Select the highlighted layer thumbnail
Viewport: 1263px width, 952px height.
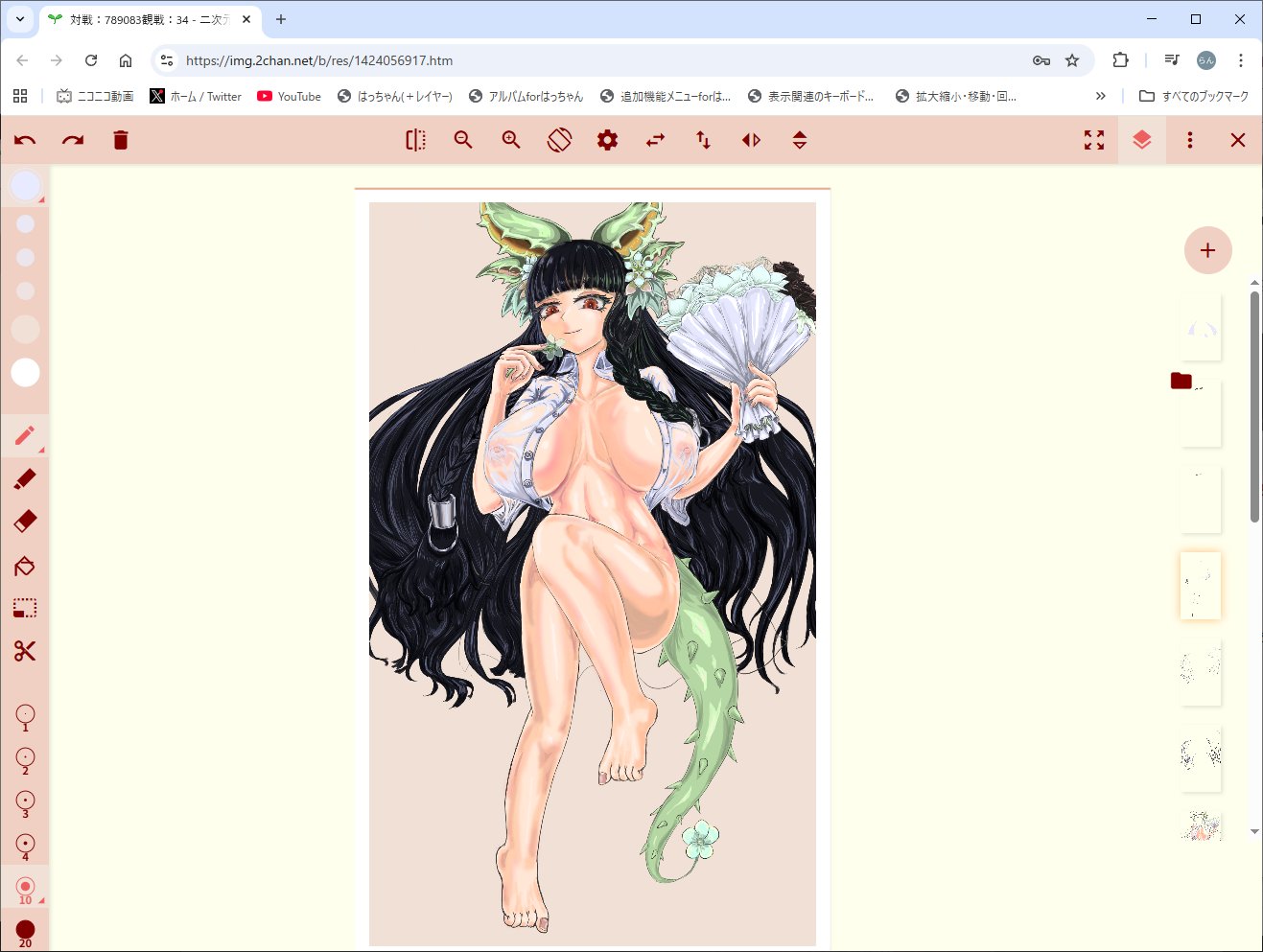point(1200,586)
